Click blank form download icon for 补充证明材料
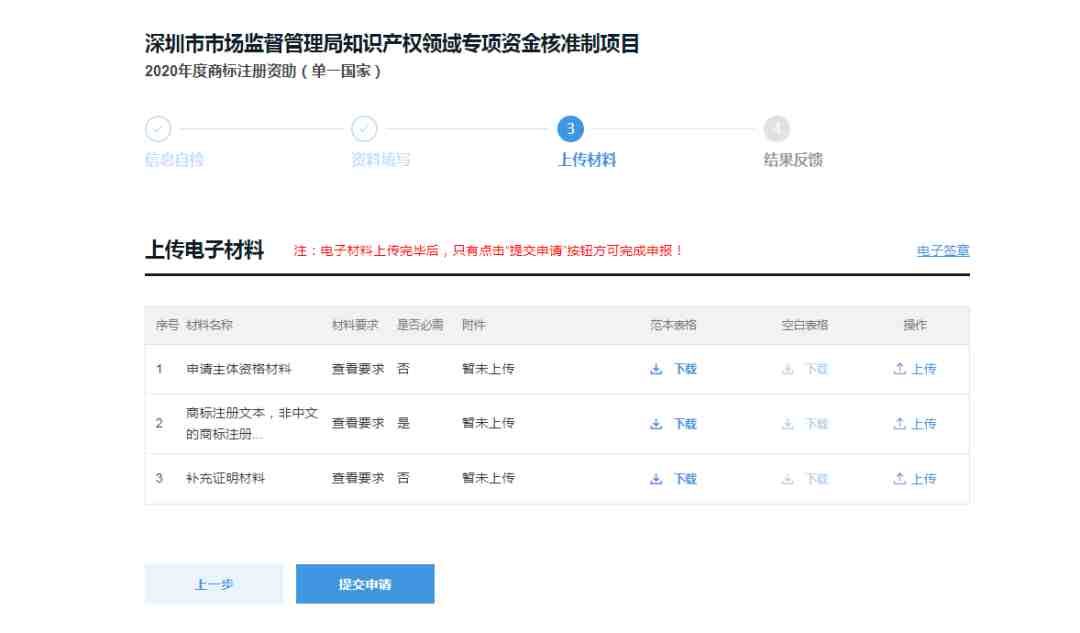Screen dimensions: 1080x633 point(788,479)
